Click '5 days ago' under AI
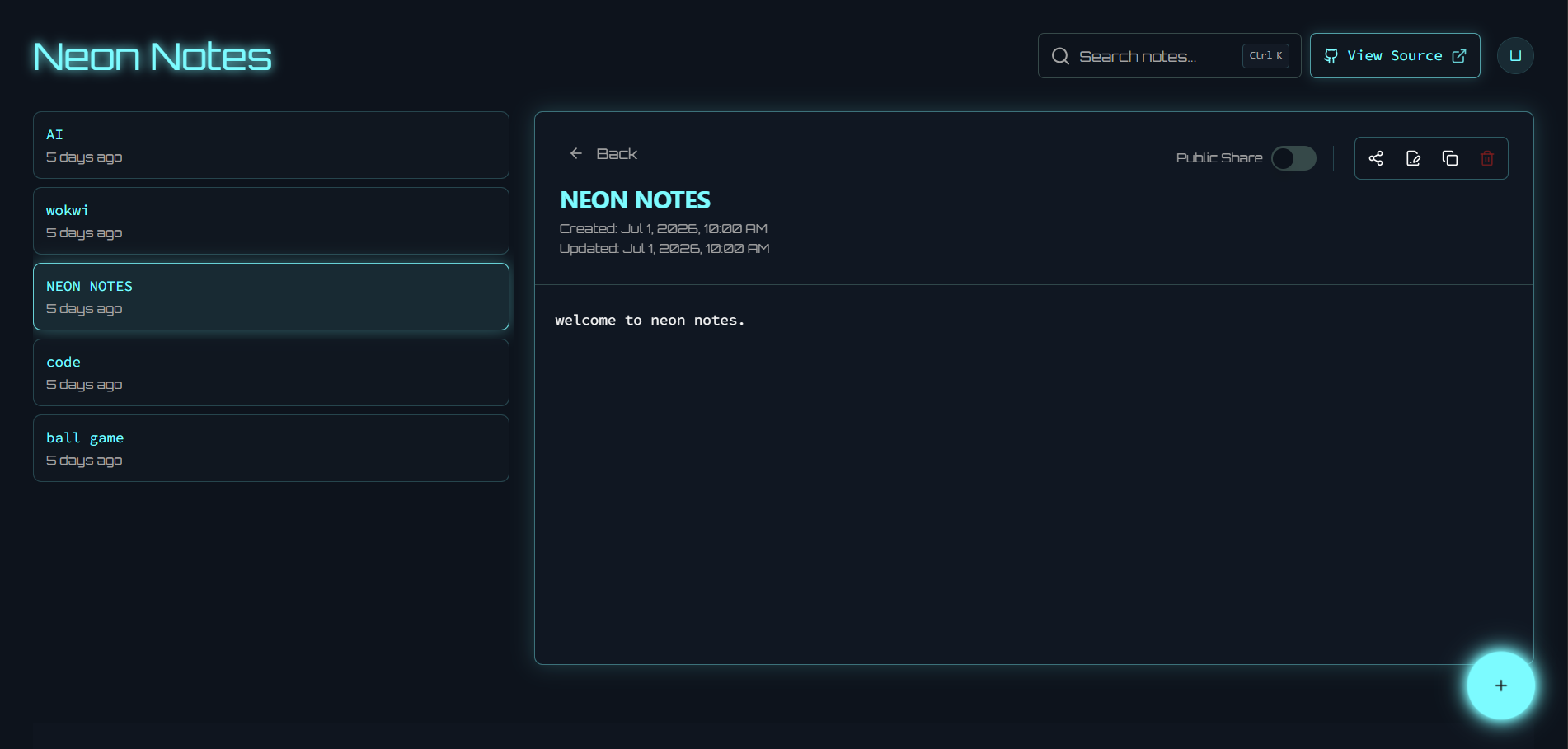This screenshot has height=749, width=1568. coord(84,157)
